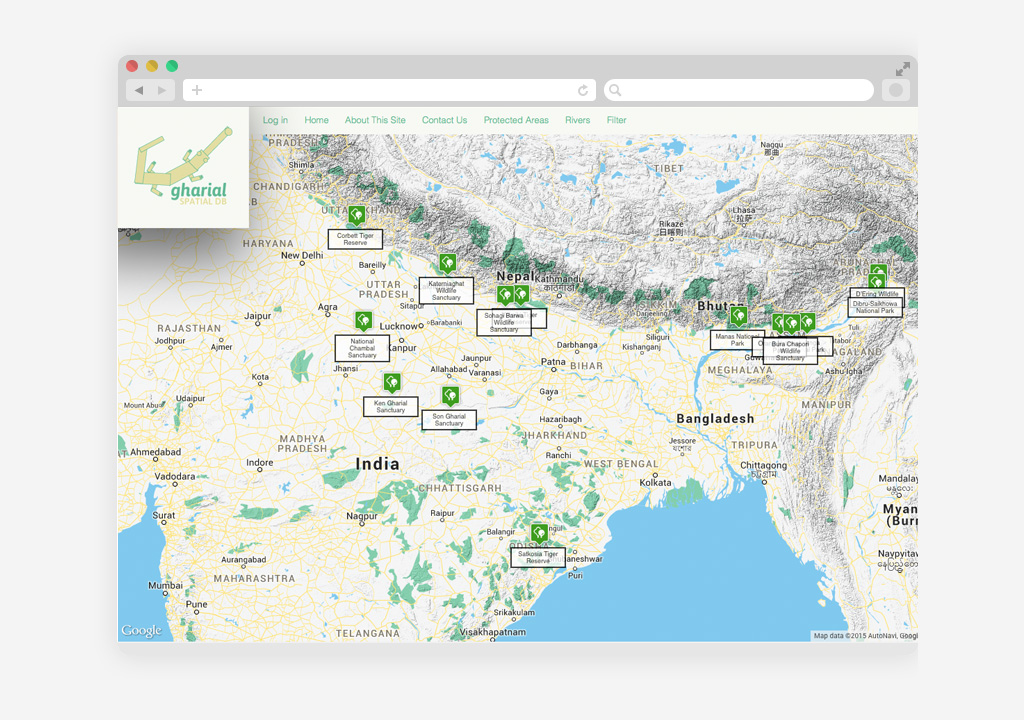The height and width of the screenshot is (720, 1024).
Task: Click the Sohagi Barwa Wildlife Sanctuary label
Action: coord(504,323)
